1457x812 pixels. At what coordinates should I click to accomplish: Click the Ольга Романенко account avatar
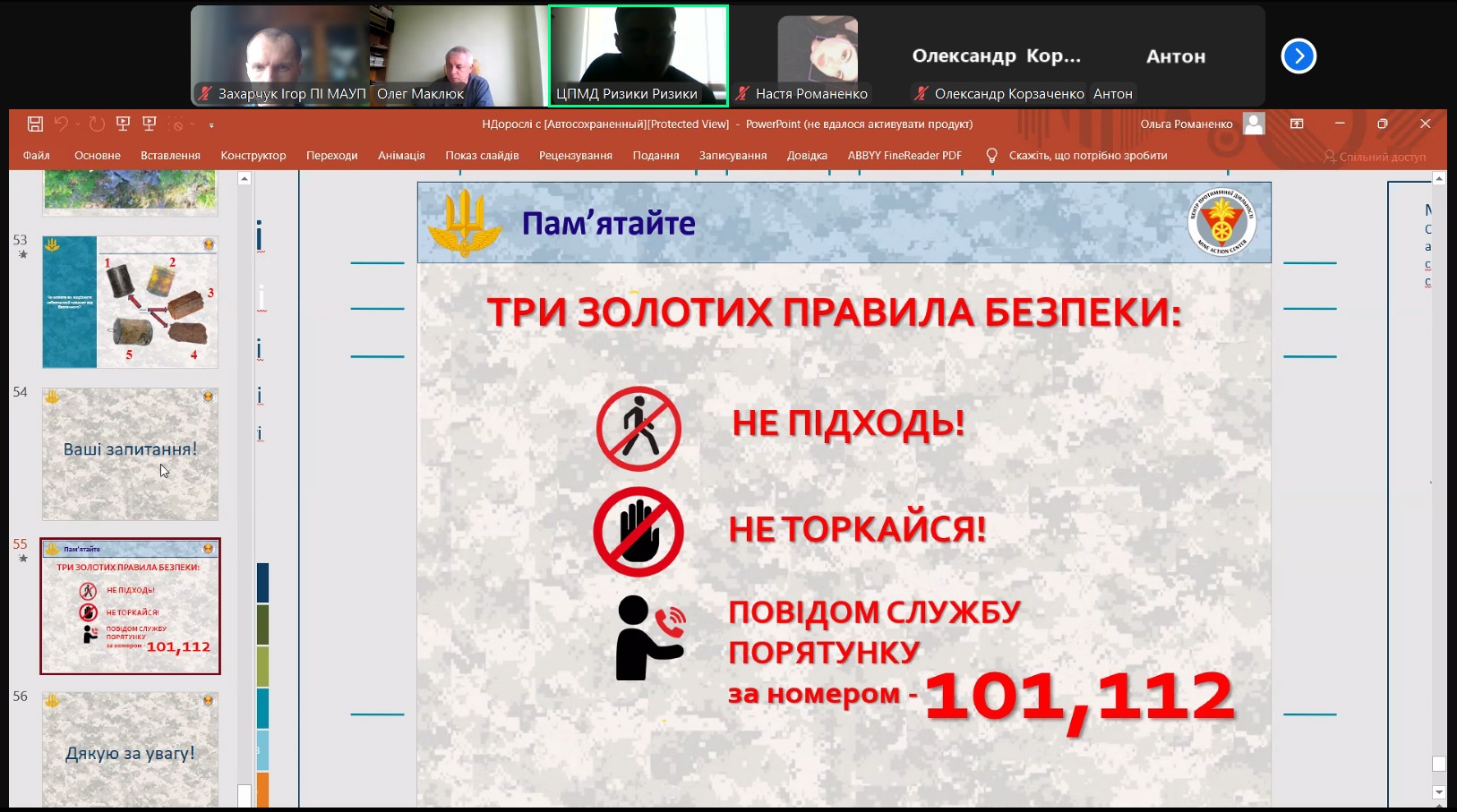[x=1254, y=124]
